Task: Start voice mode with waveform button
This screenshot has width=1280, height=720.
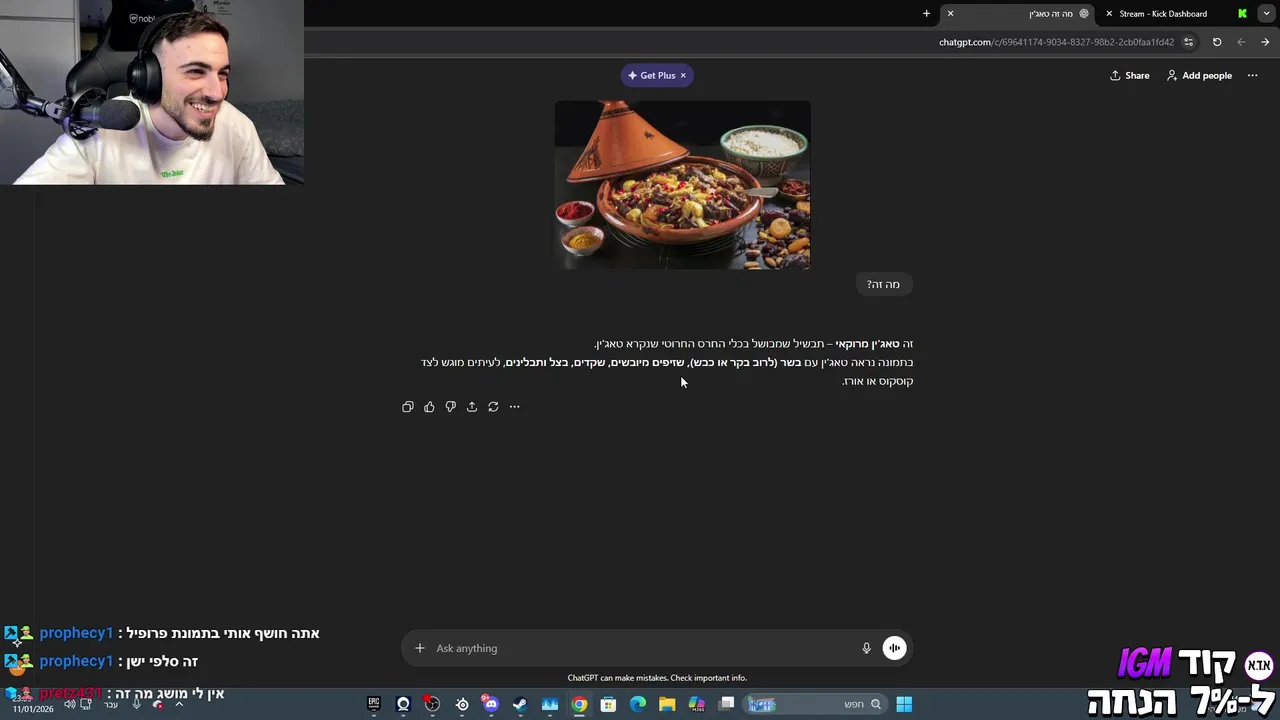Action: (x=894, y=648)
